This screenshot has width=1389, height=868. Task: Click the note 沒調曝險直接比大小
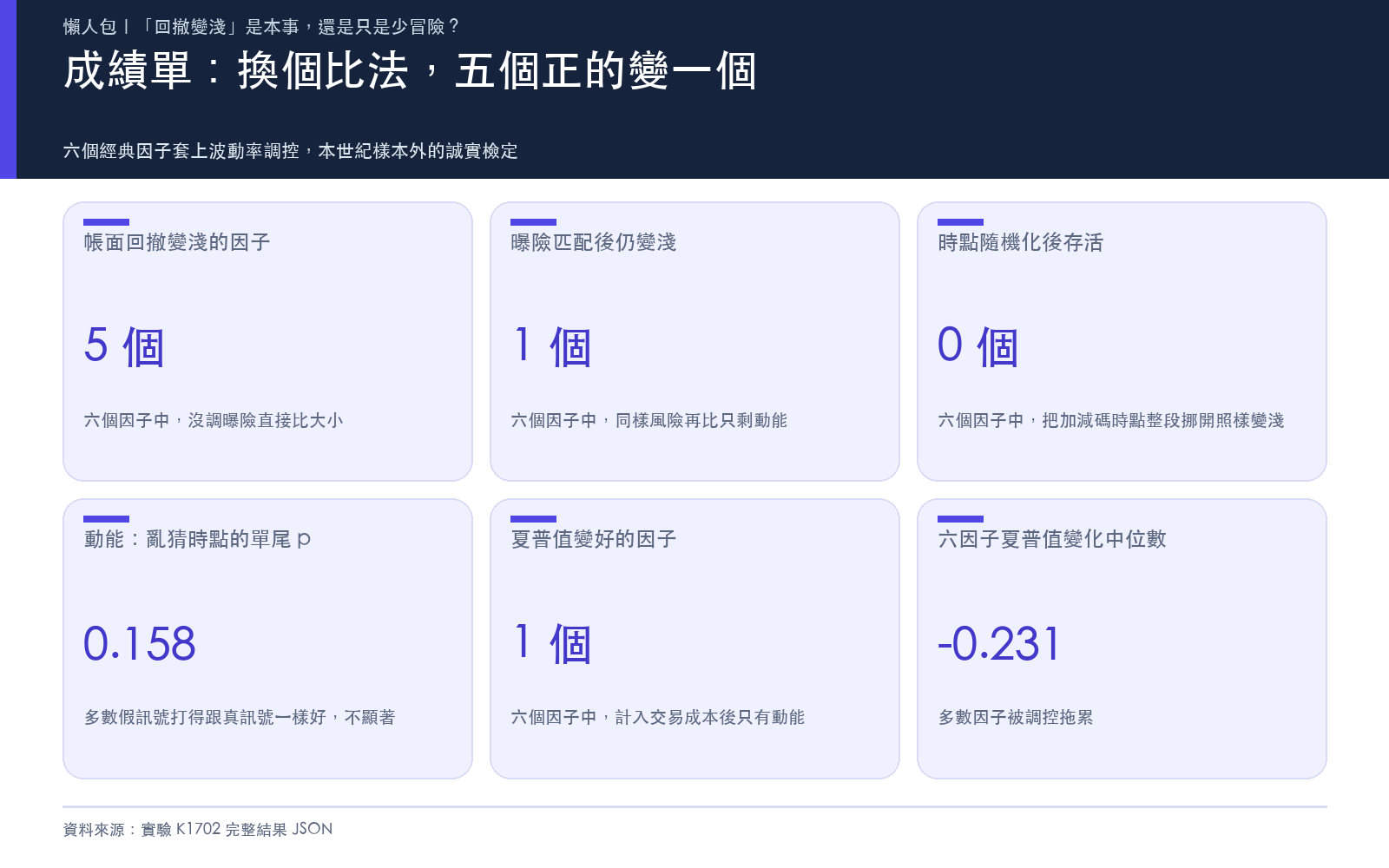(x=266, y=420)
